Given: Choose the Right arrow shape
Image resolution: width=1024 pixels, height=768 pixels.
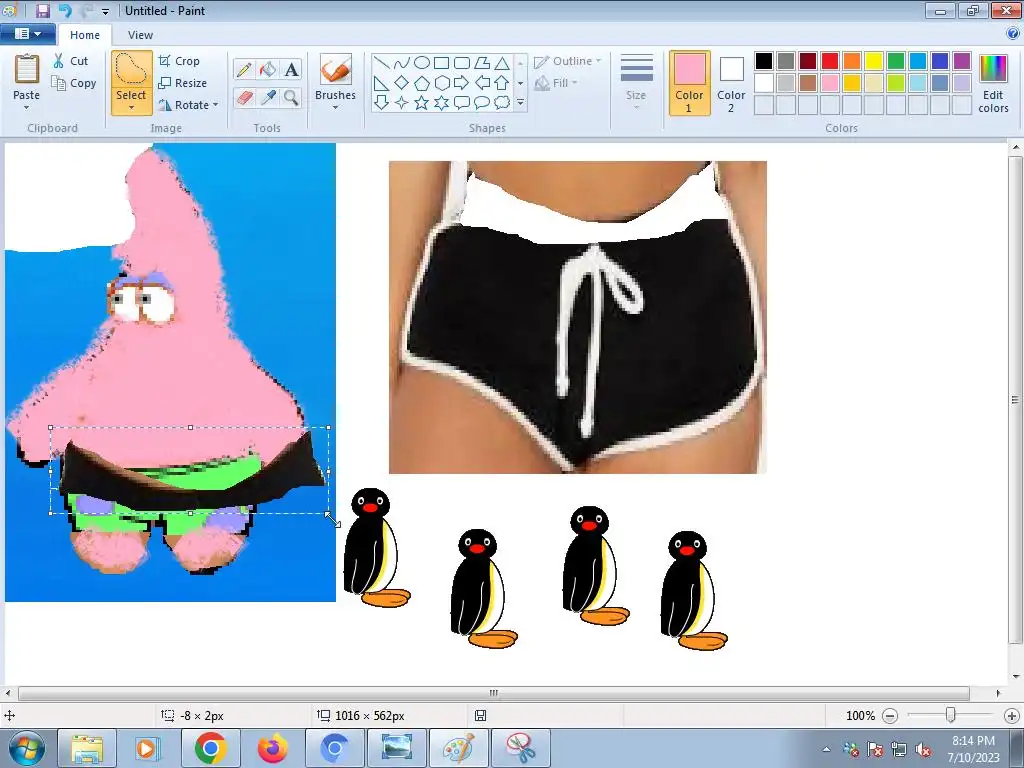Looking at the screenshot, I should tap(462, 83).
